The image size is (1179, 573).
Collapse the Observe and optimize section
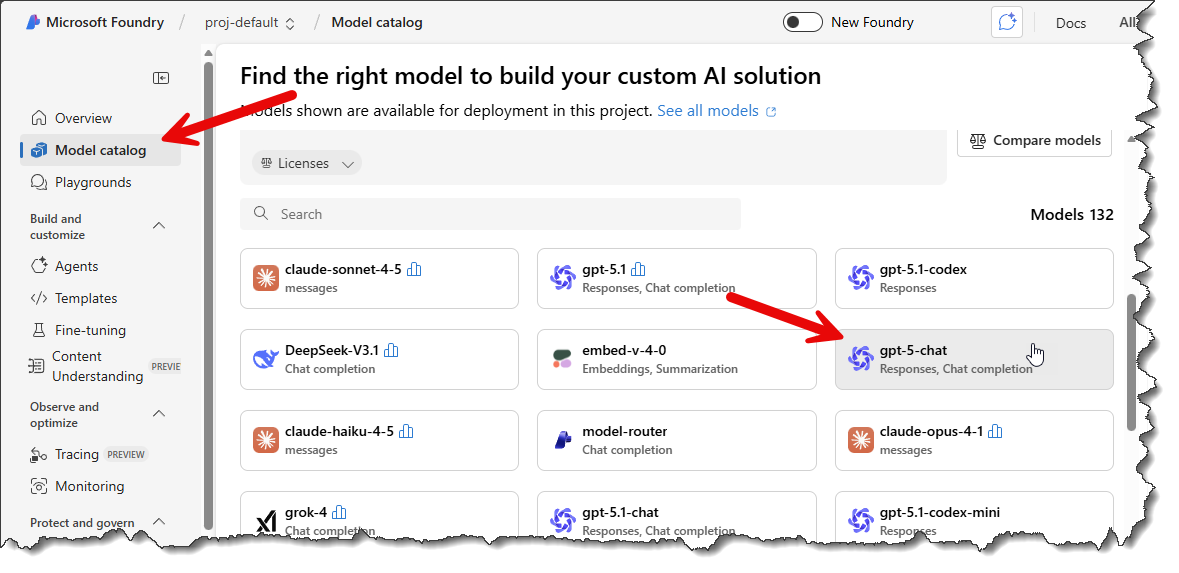[159, 414]
